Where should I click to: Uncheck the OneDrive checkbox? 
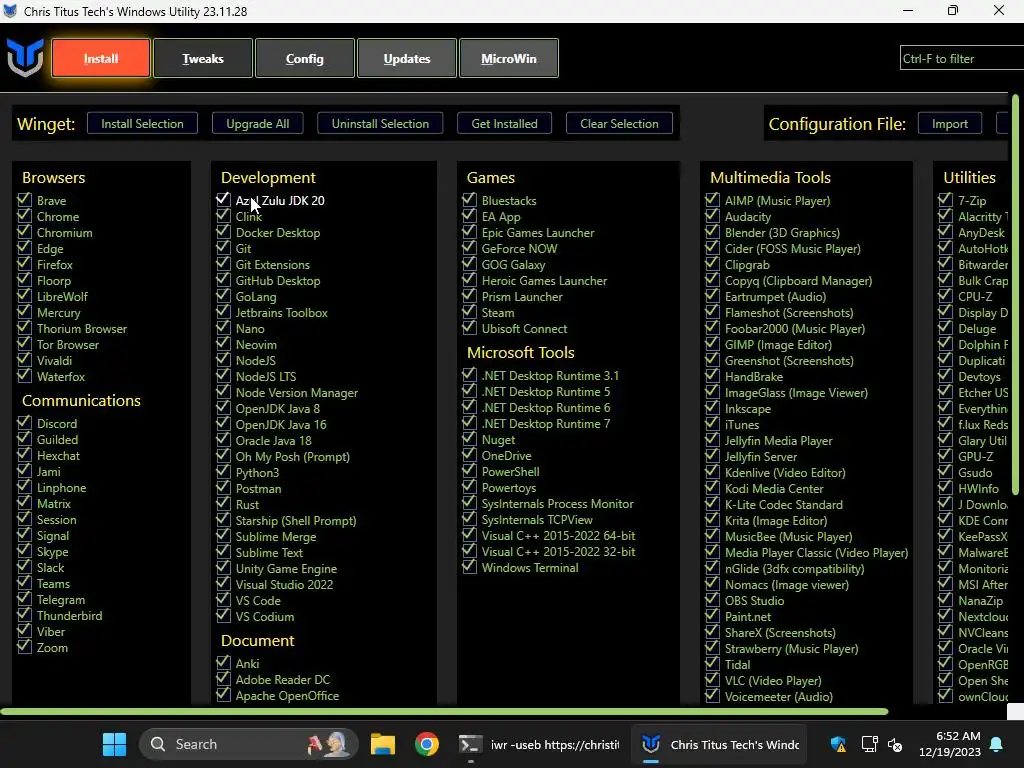click(x=469, y=455)
